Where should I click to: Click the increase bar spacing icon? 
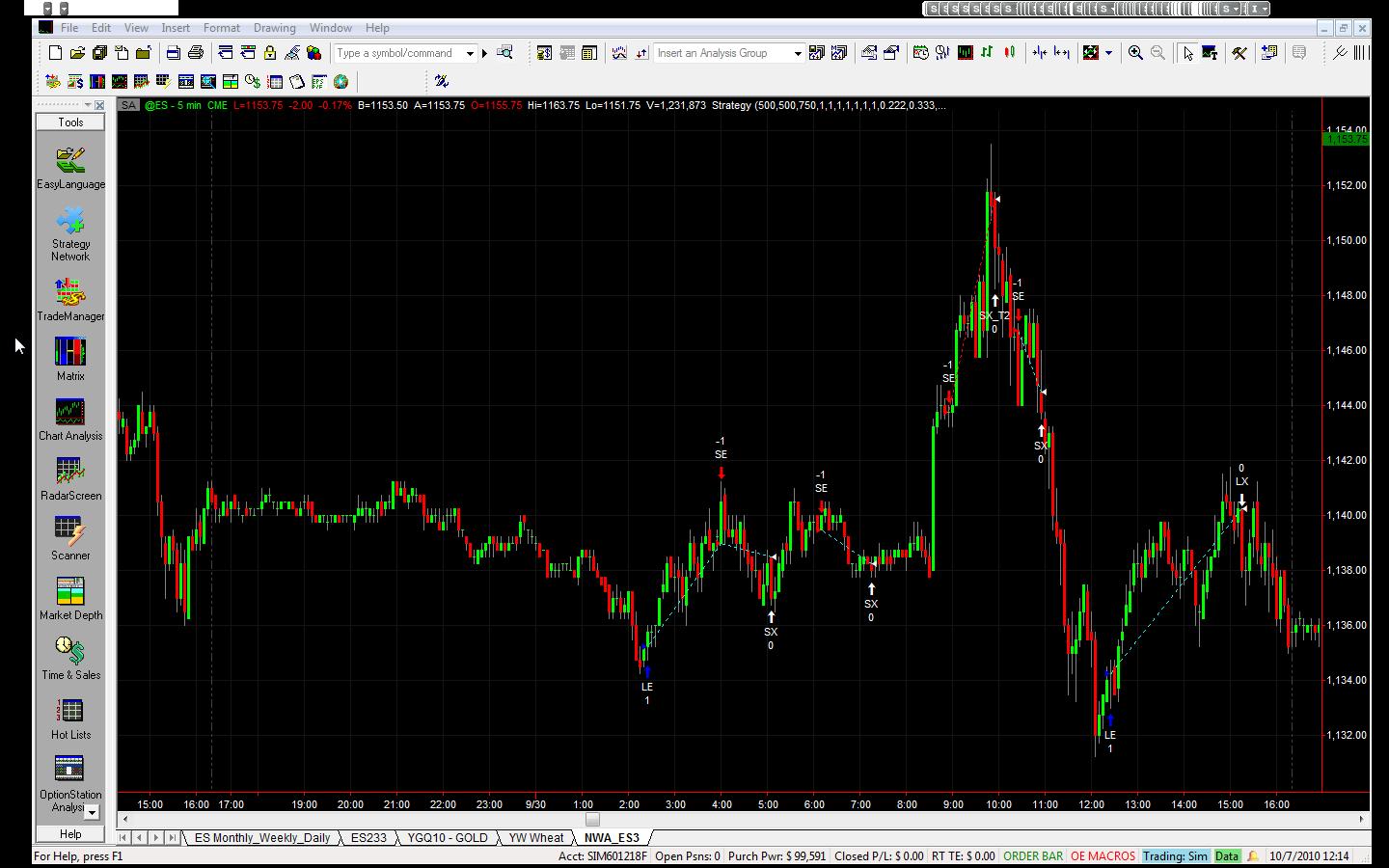click(1061, 53)
